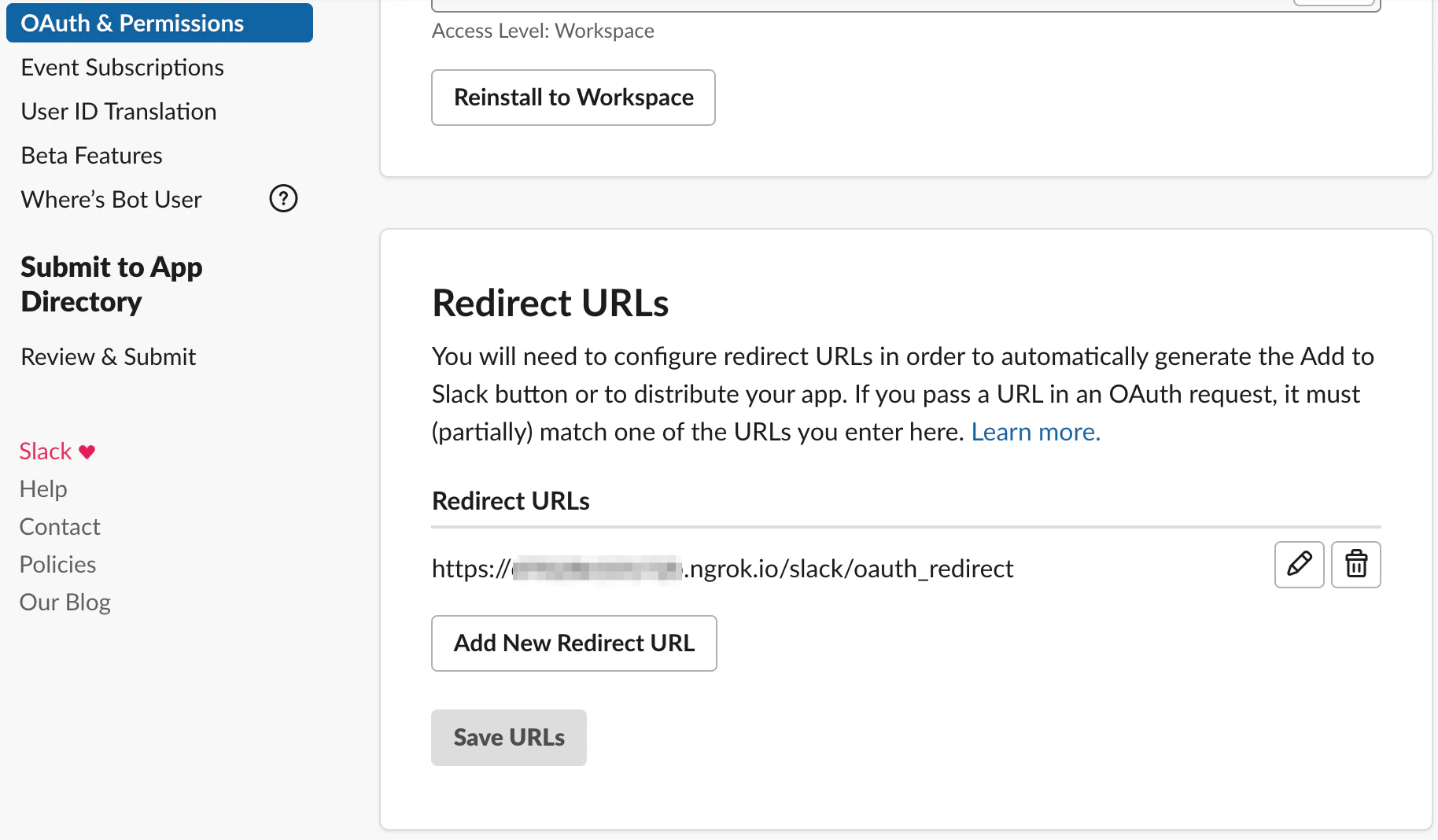Screen dimensions: 1438x840
Task: Open the Policies footer link
Action: coord(57,565)
